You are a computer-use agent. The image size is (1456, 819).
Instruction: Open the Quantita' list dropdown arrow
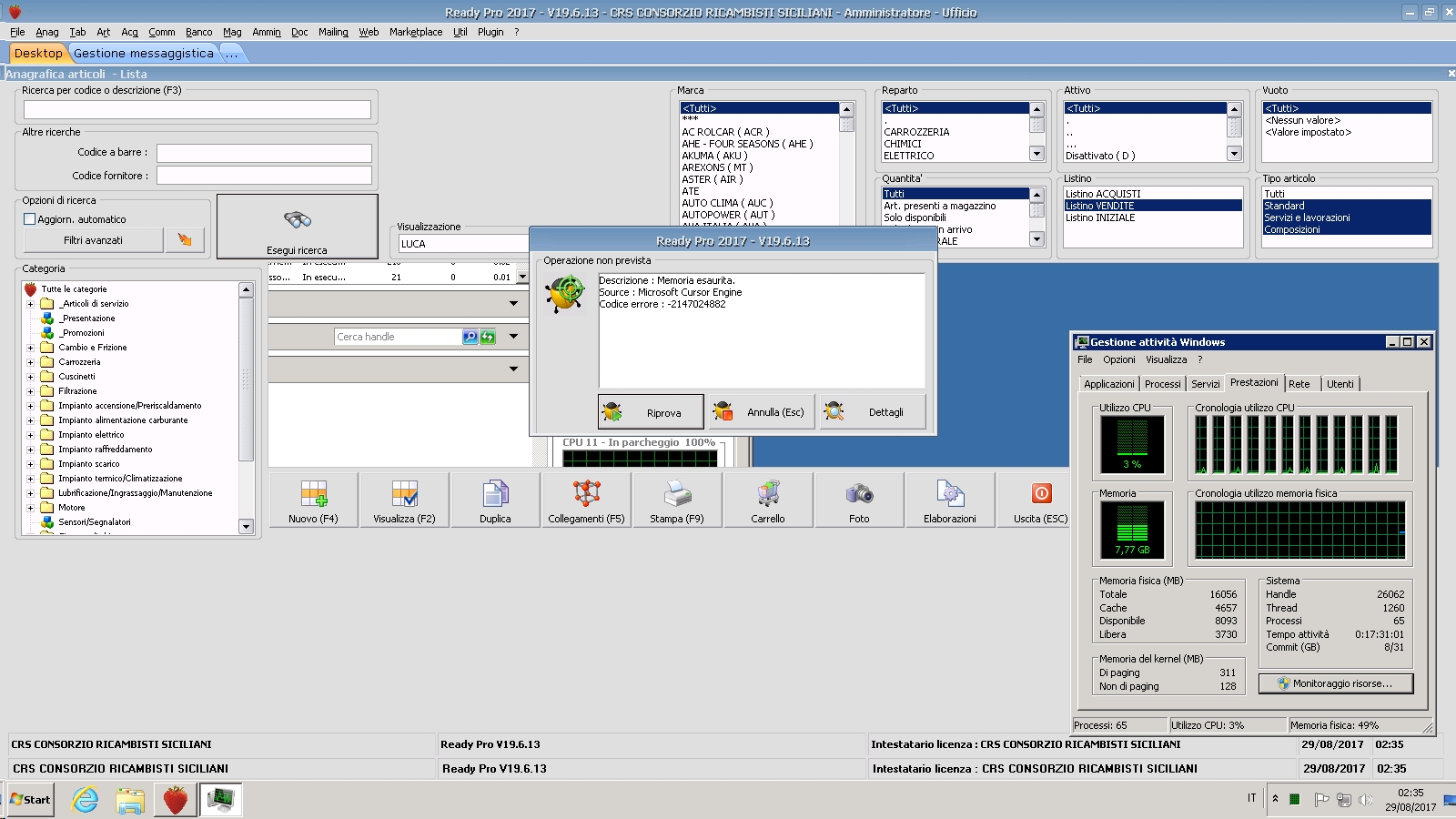coord(1036,238)
